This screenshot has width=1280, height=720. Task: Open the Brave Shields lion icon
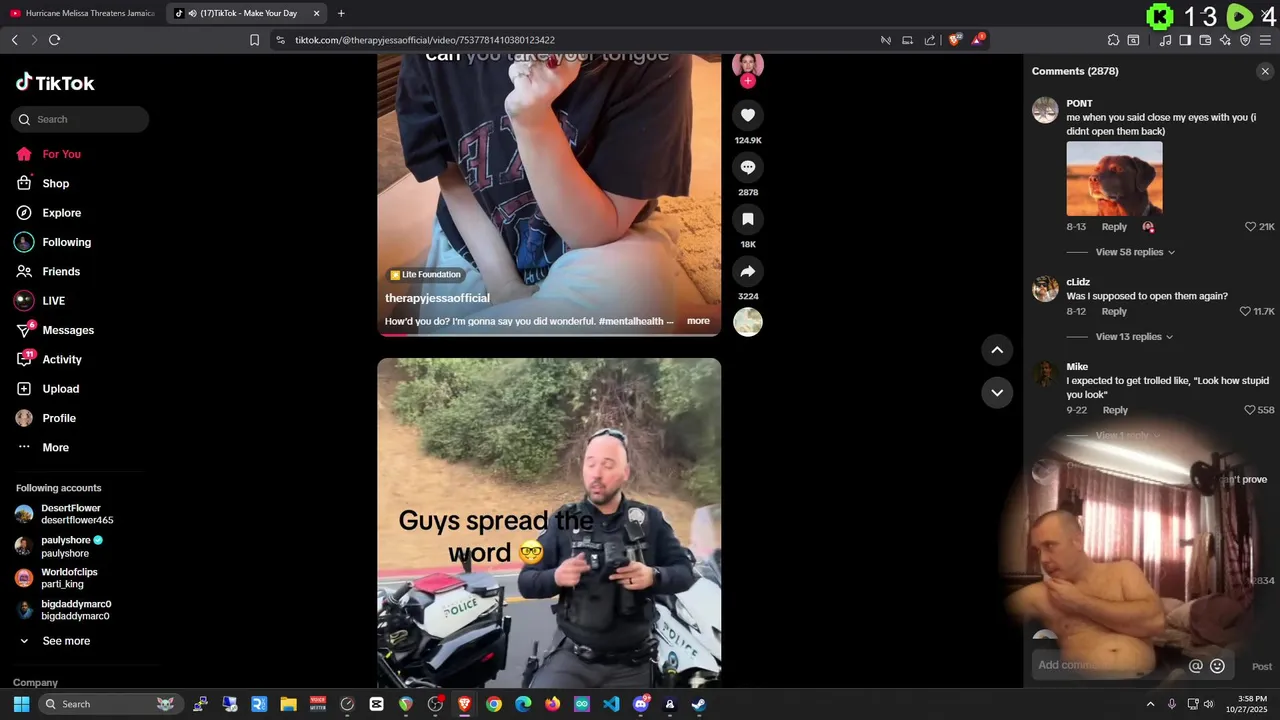coord(955,40)
